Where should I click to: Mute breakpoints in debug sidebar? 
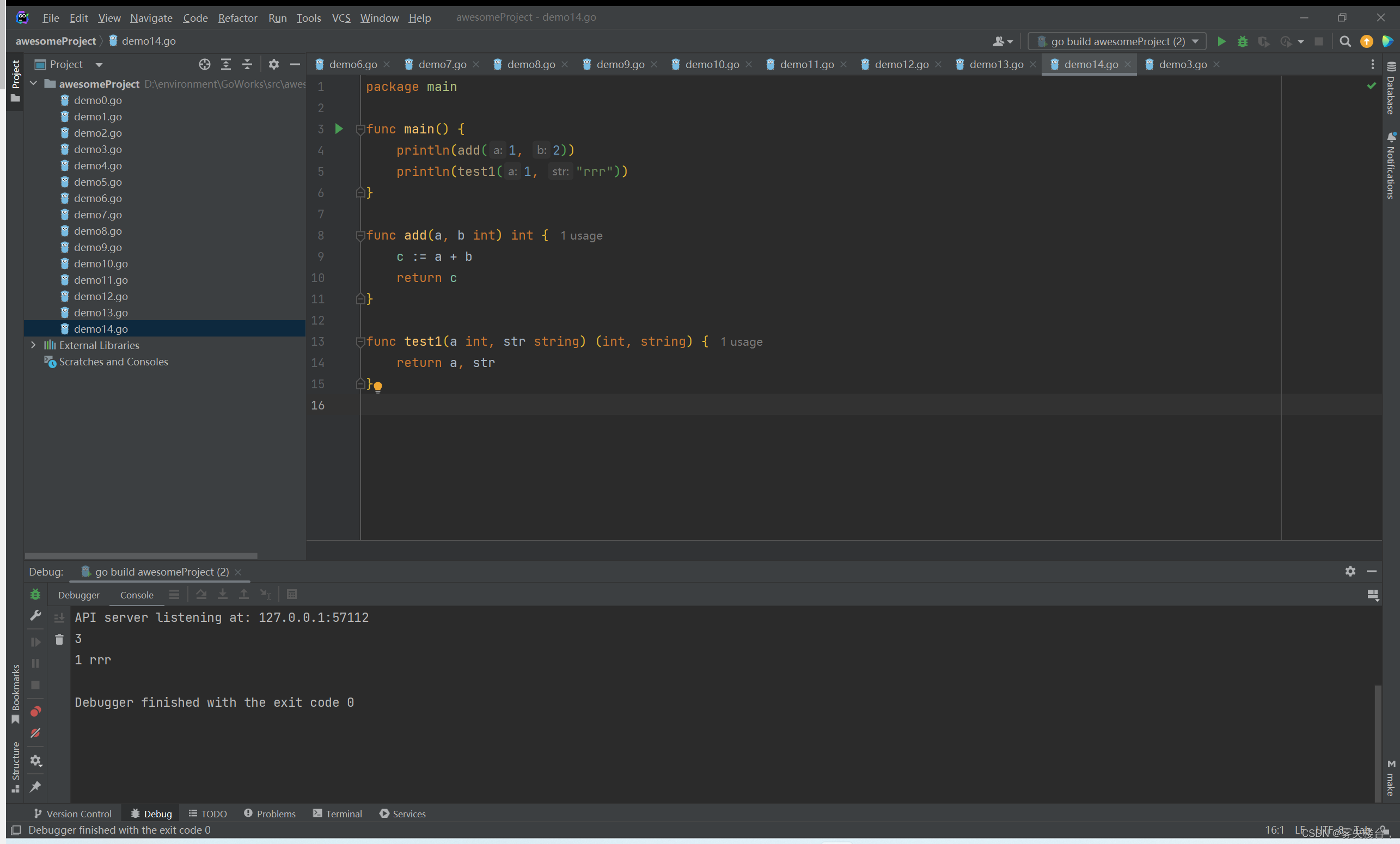35,732
